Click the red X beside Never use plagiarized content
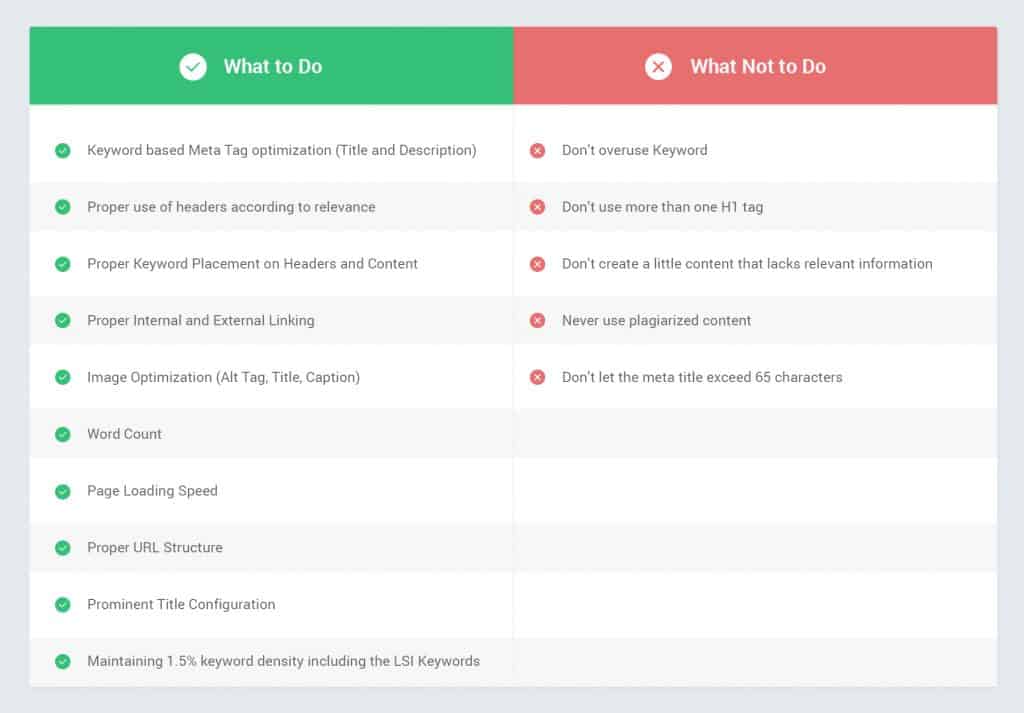Screen dimensions: 1024x713 [538, 320]
